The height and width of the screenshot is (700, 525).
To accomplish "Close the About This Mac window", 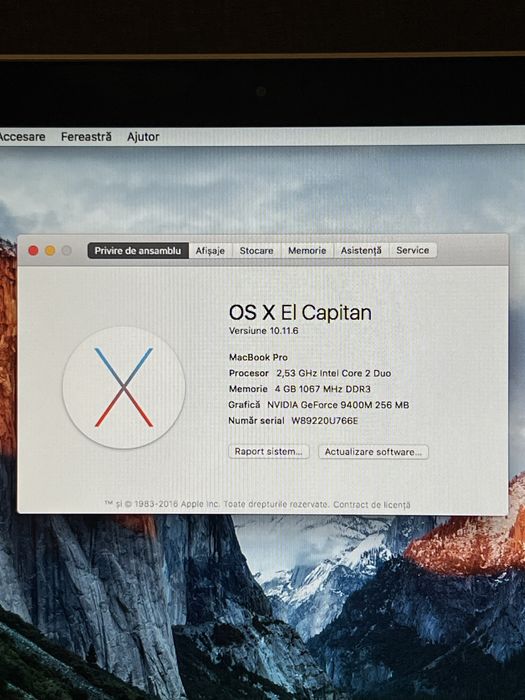I will (33, 250).
